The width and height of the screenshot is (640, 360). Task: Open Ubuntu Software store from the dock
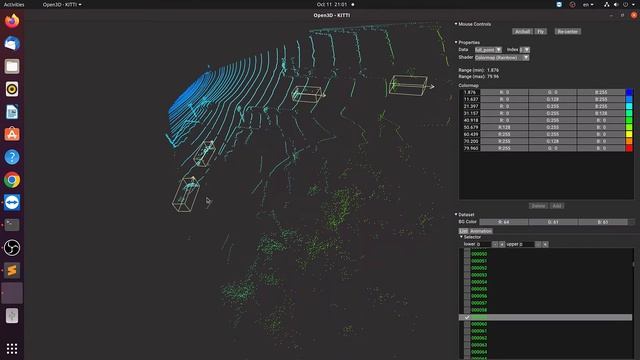12,134
